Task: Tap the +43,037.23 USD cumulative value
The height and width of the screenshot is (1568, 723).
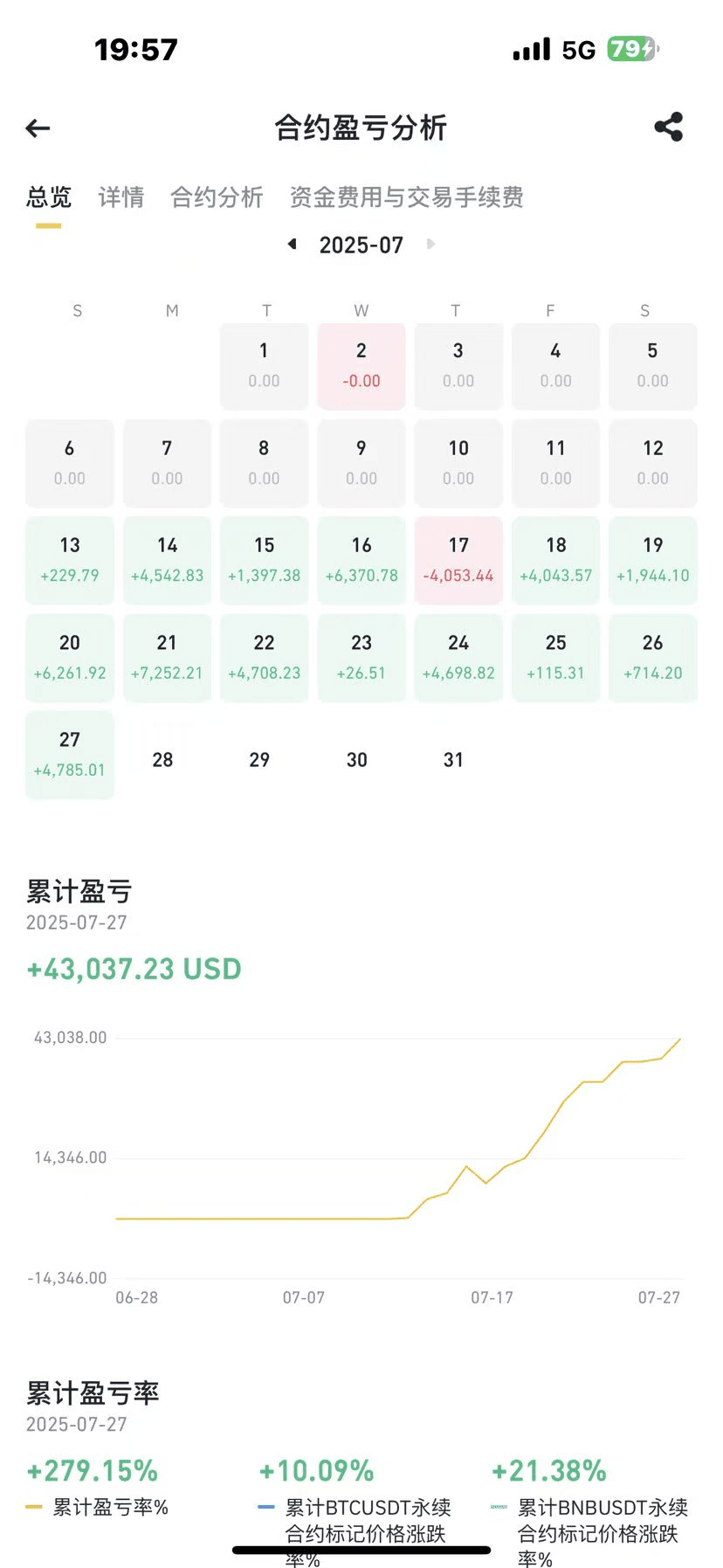Action: 134,969
